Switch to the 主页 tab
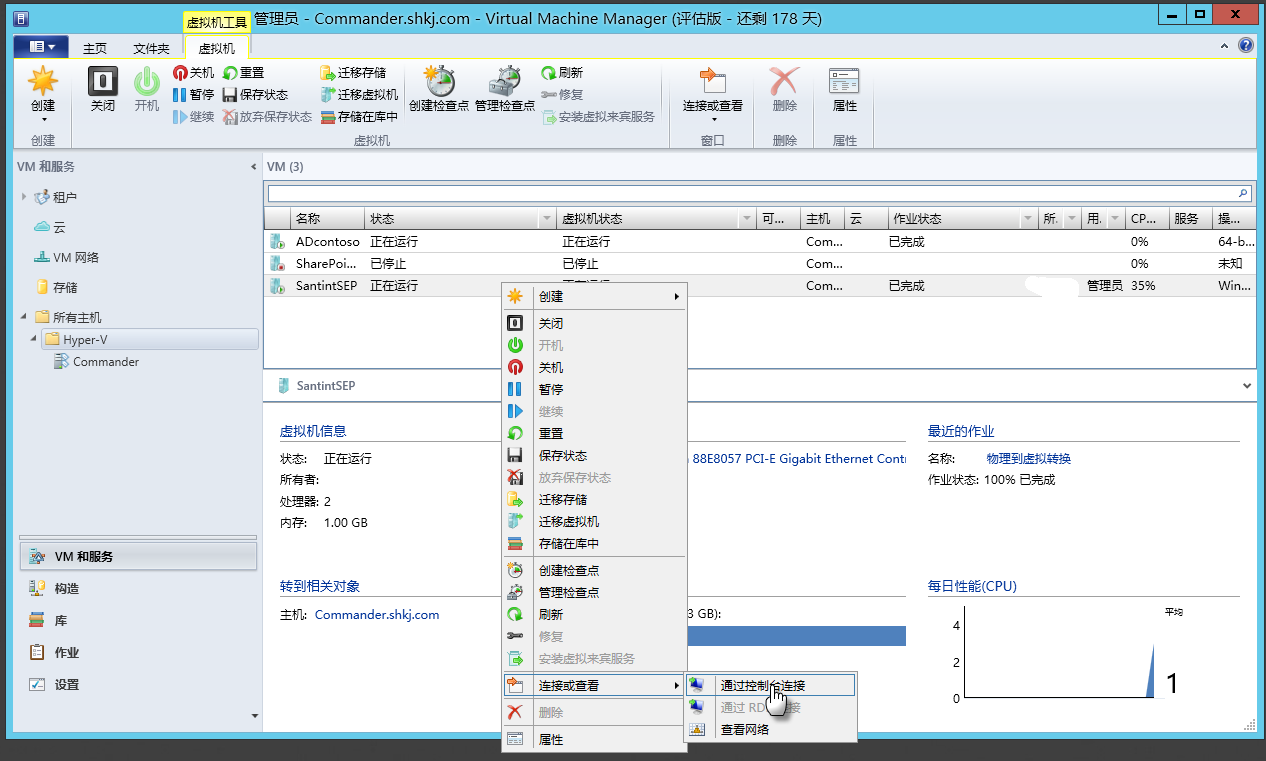Viewport: 1266px width, 761px height. [x=95, y=48]
